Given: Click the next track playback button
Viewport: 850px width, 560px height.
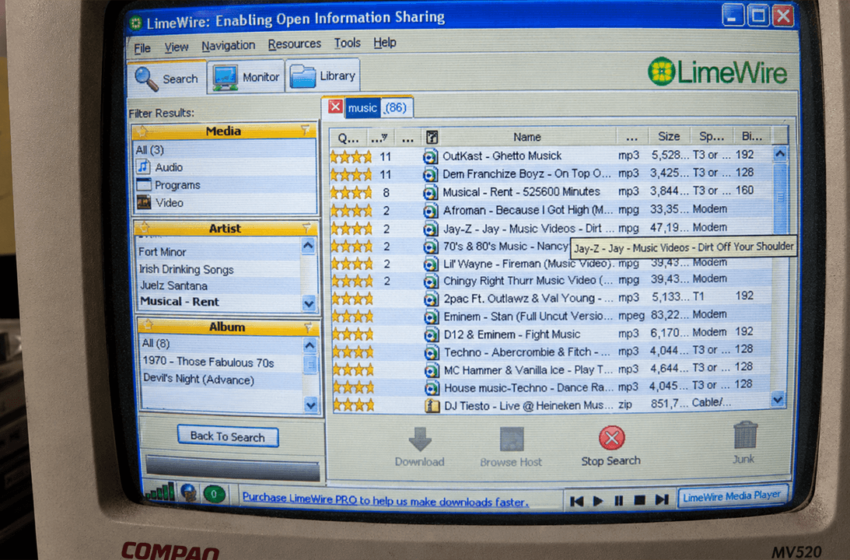Looking at the screenshot, I should (x=661, y=499).
